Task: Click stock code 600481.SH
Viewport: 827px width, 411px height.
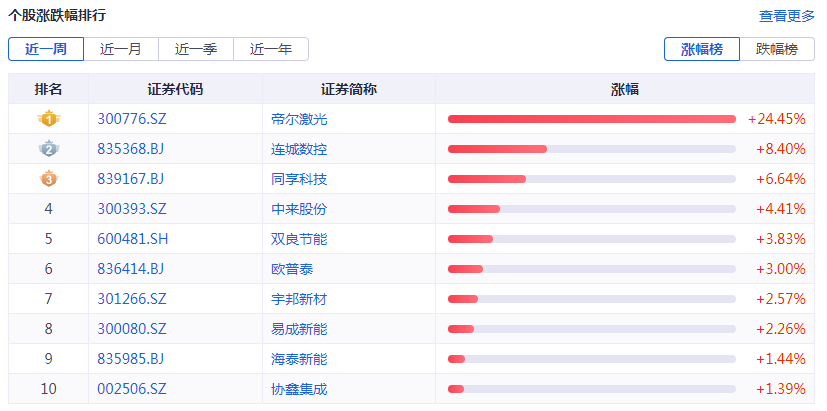Action: click(132, 239)
